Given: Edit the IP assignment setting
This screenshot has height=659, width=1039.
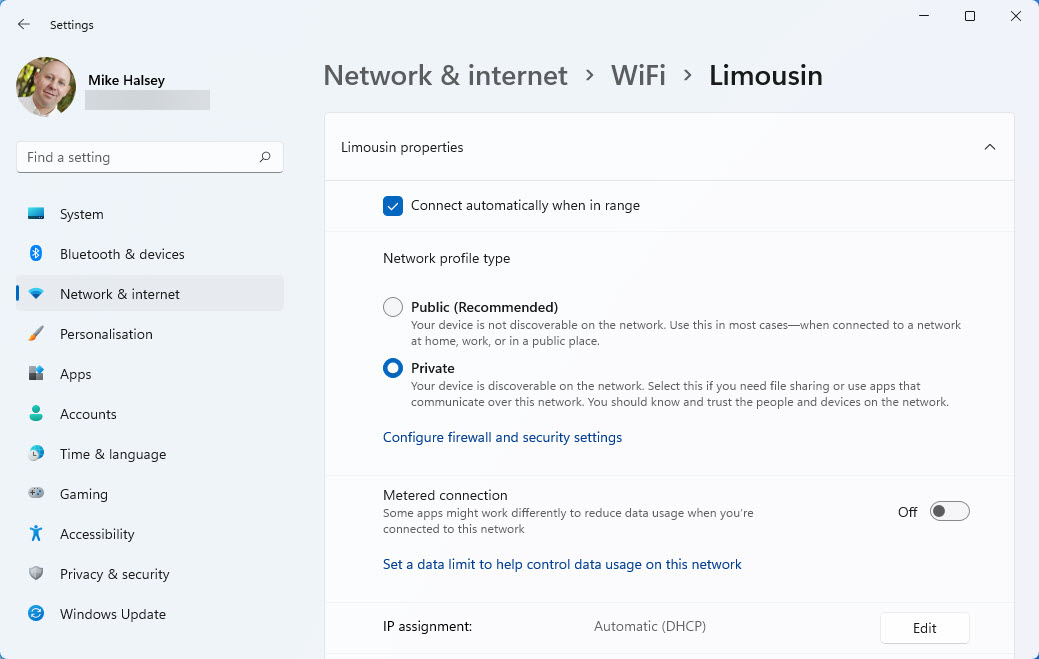Looking at the screenshot, I should point(924,628).
